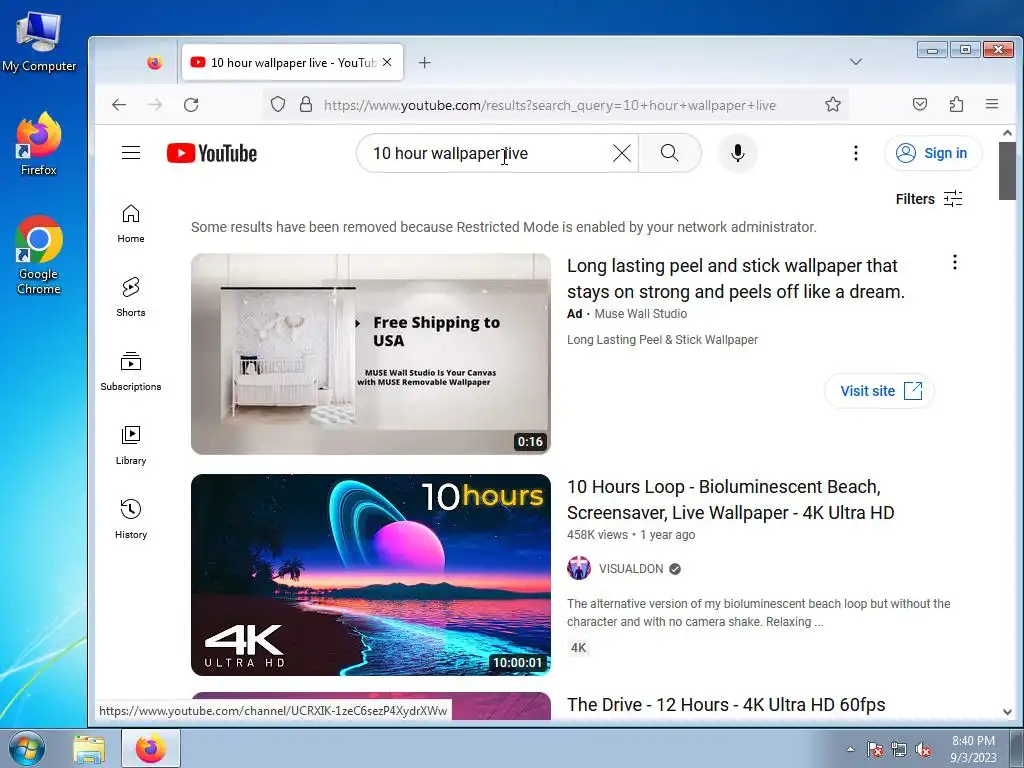Open Windows Explorer from taskbar

point(89,749)
